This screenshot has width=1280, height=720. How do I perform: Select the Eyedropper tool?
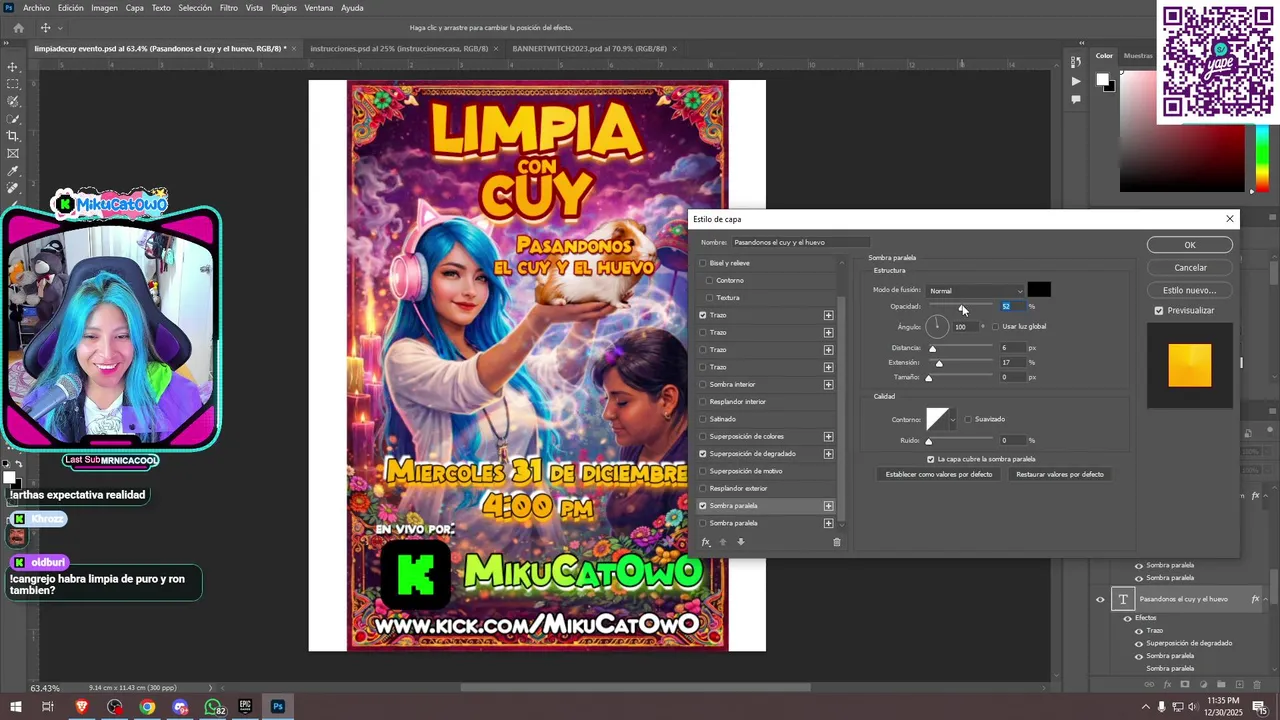pos(13,171)
